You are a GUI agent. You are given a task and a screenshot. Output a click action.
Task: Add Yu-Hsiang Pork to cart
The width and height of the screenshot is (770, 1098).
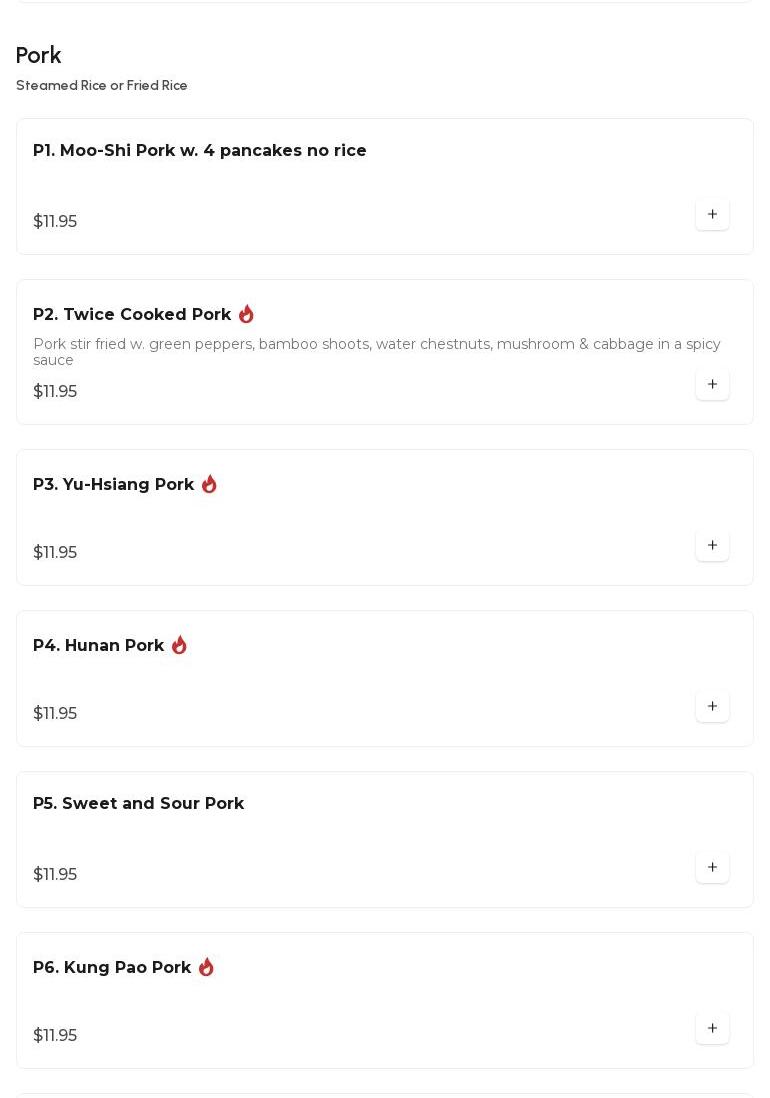(x=712, y=545)
